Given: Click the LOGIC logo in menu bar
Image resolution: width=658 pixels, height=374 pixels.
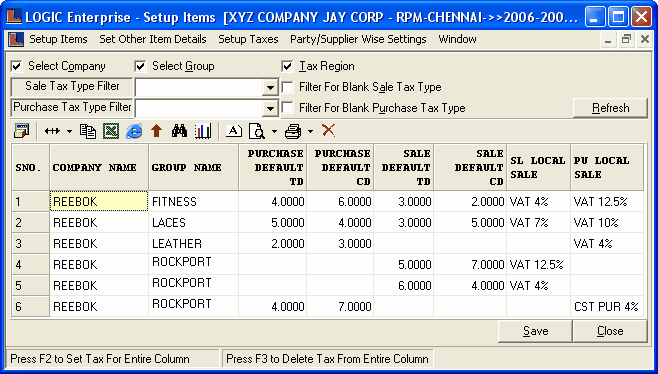Looking at the screenshot, I should pyautogui.click(x=16, y=39).
